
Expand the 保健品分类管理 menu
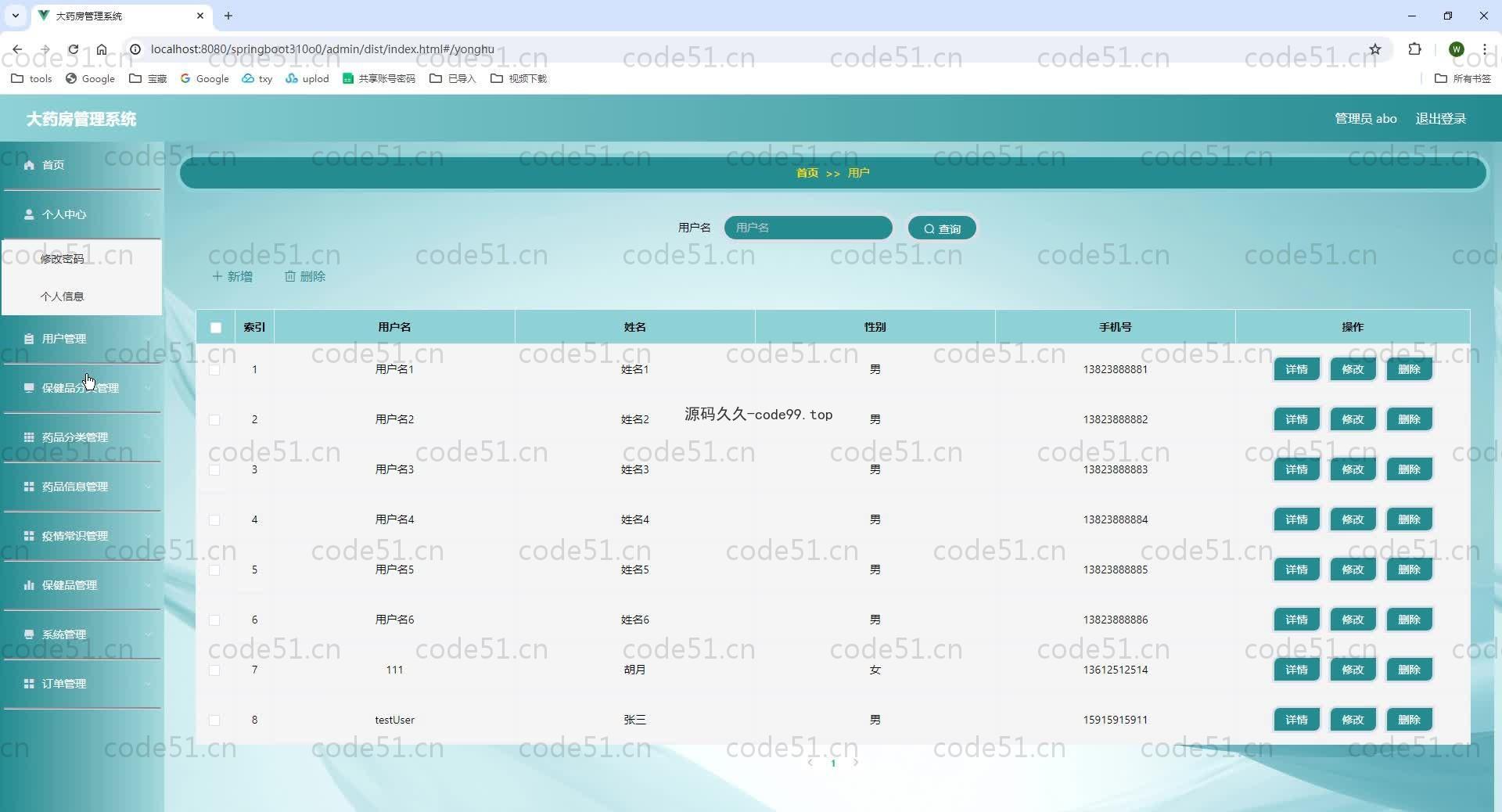coord(81,388)
